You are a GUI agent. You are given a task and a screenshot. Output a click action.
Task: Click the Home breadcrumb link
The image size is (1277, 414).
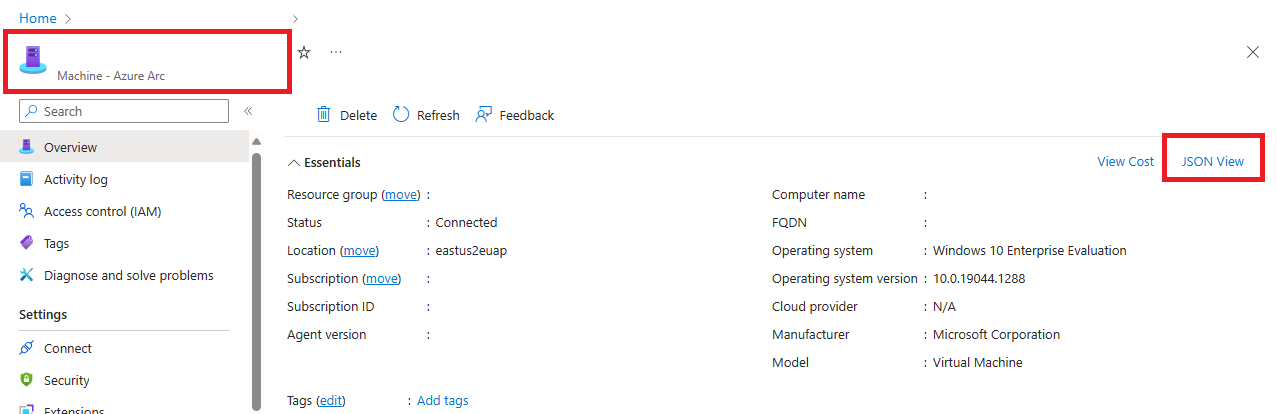click(38, 18)
